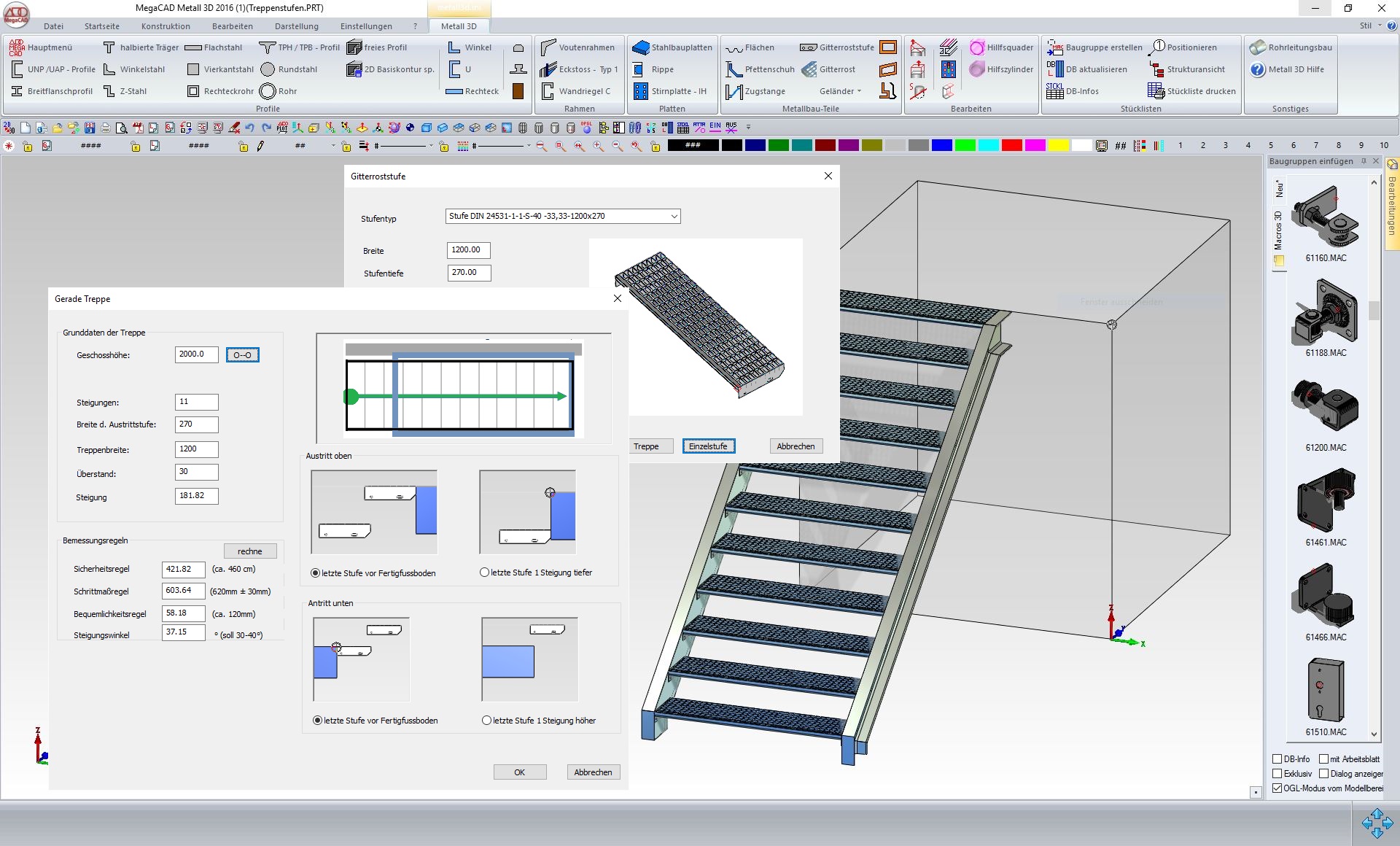This screenshot has height=846, width=1400.
Task: Select the UNP/UAP Profile tool
Action: pos(53,69)
